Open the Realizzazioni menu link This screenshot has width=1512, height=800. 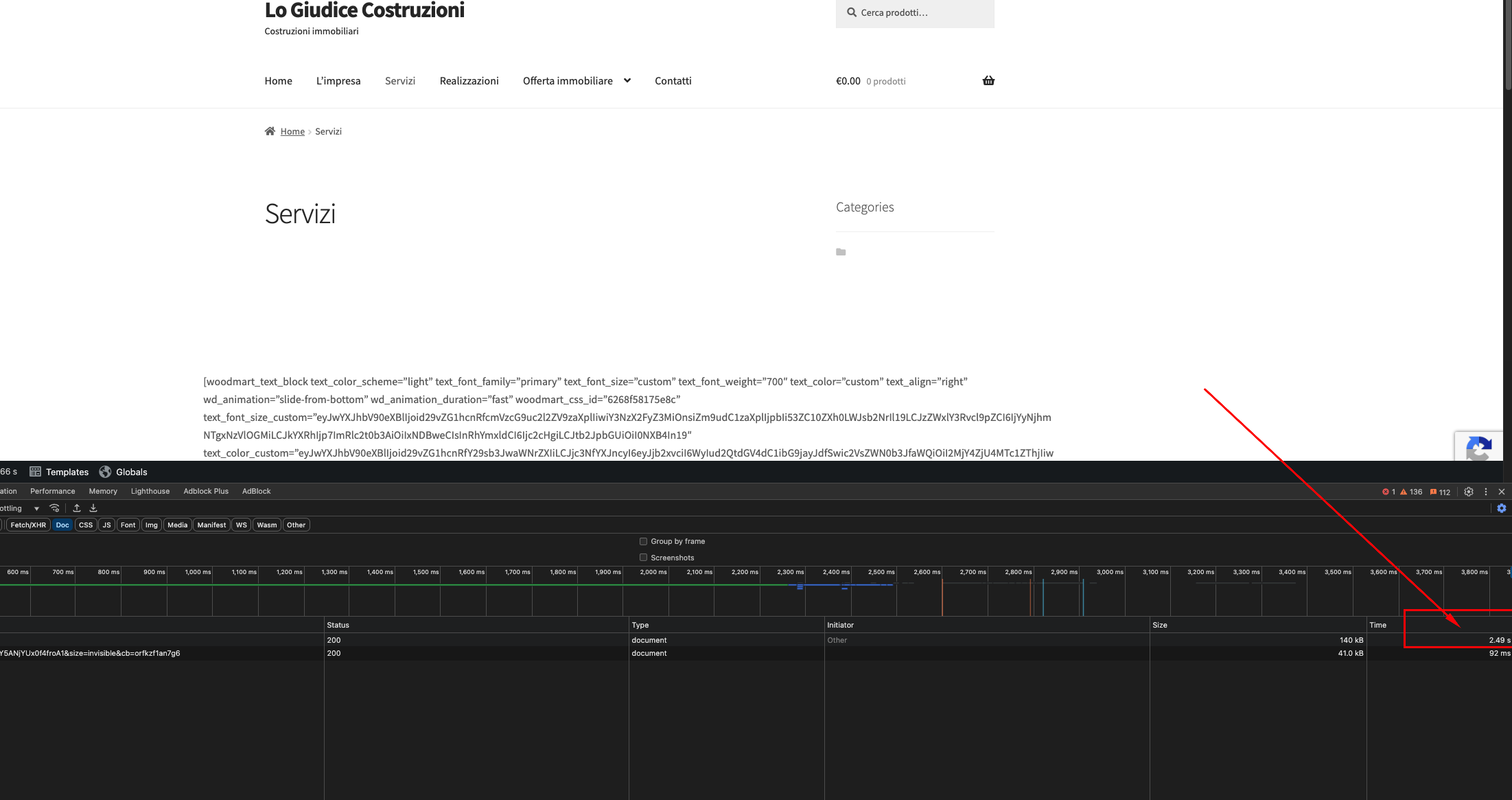[x=469, y=81]
